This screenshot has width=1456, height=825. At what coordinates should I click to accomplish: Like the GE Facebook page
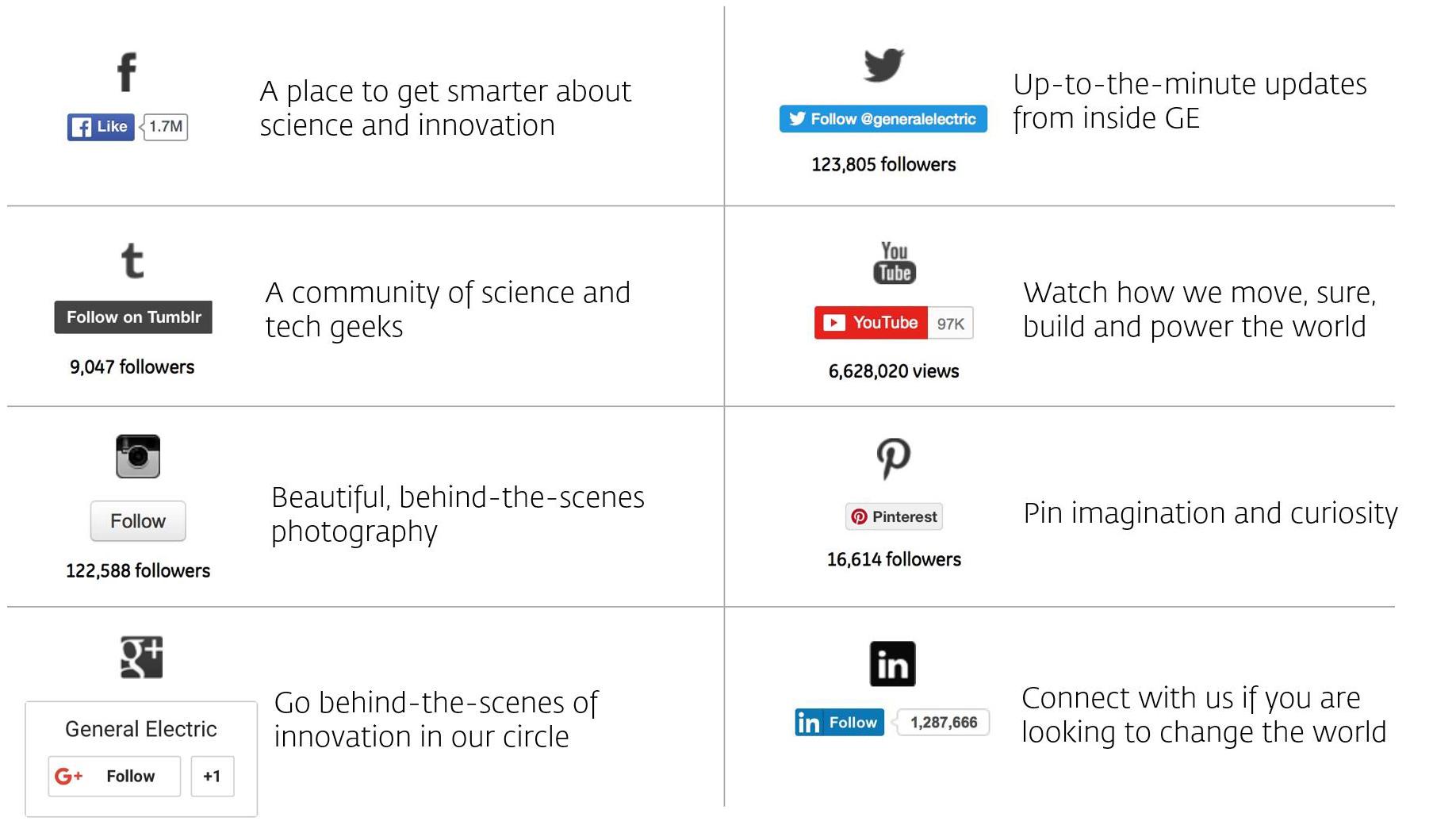click(x=101, y=127)
